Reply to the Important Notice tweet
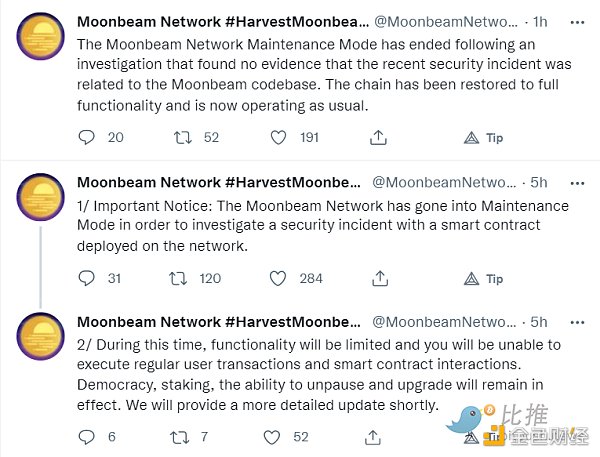This screenshot has width=600, height=457. point(87,279)
